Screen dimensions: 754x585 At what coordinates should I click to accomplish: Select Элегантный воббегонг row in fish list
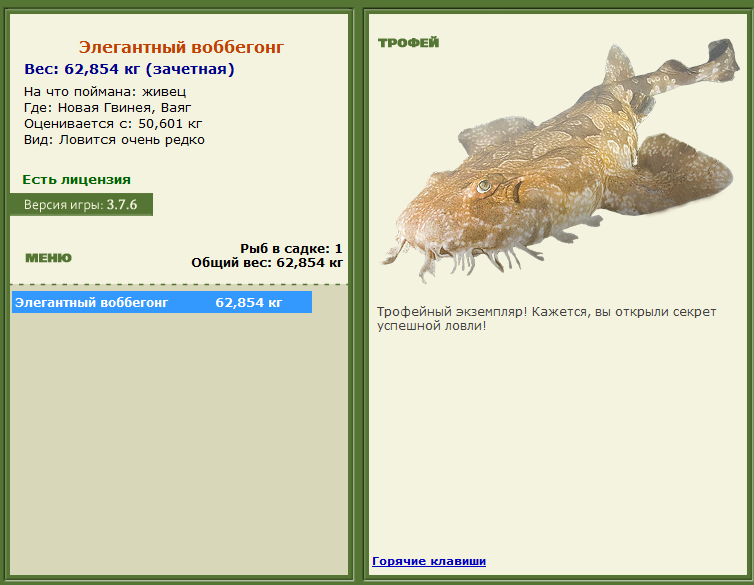point(162,302)
